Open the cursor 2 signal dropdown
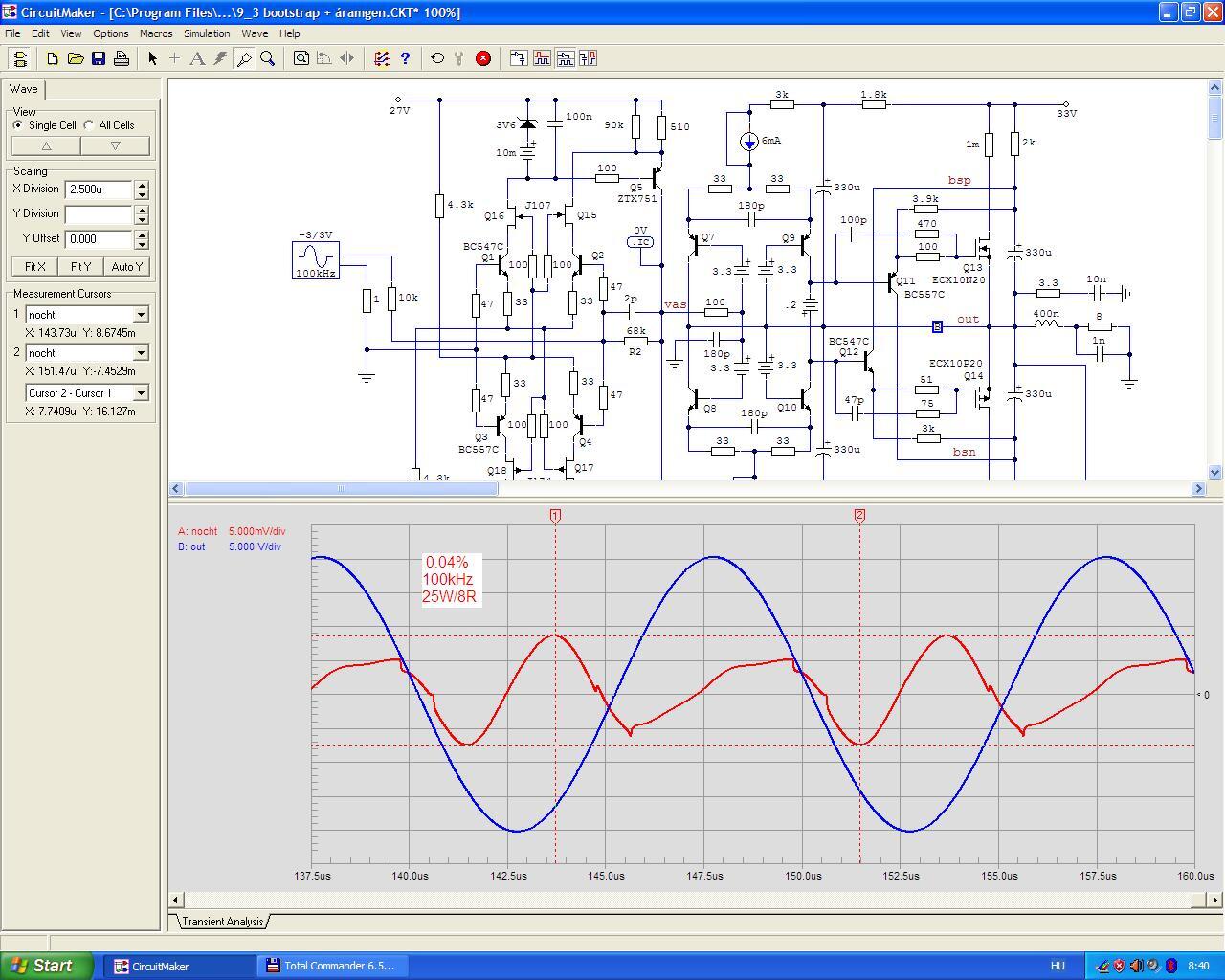This screenshot has width=1225, height=980. tap(141, 353)
